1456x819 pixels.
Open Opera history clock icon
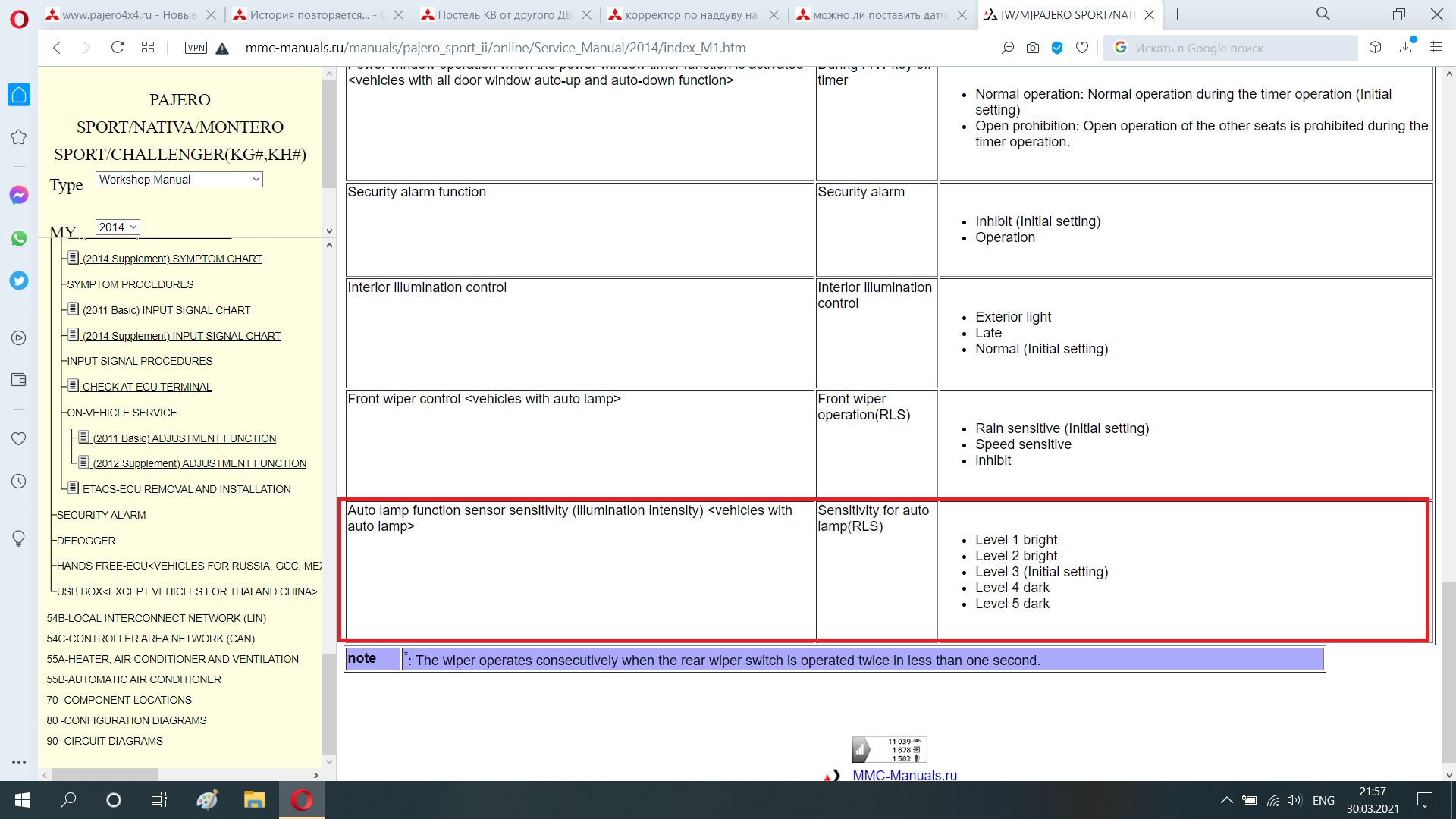(x=19, y=482)
